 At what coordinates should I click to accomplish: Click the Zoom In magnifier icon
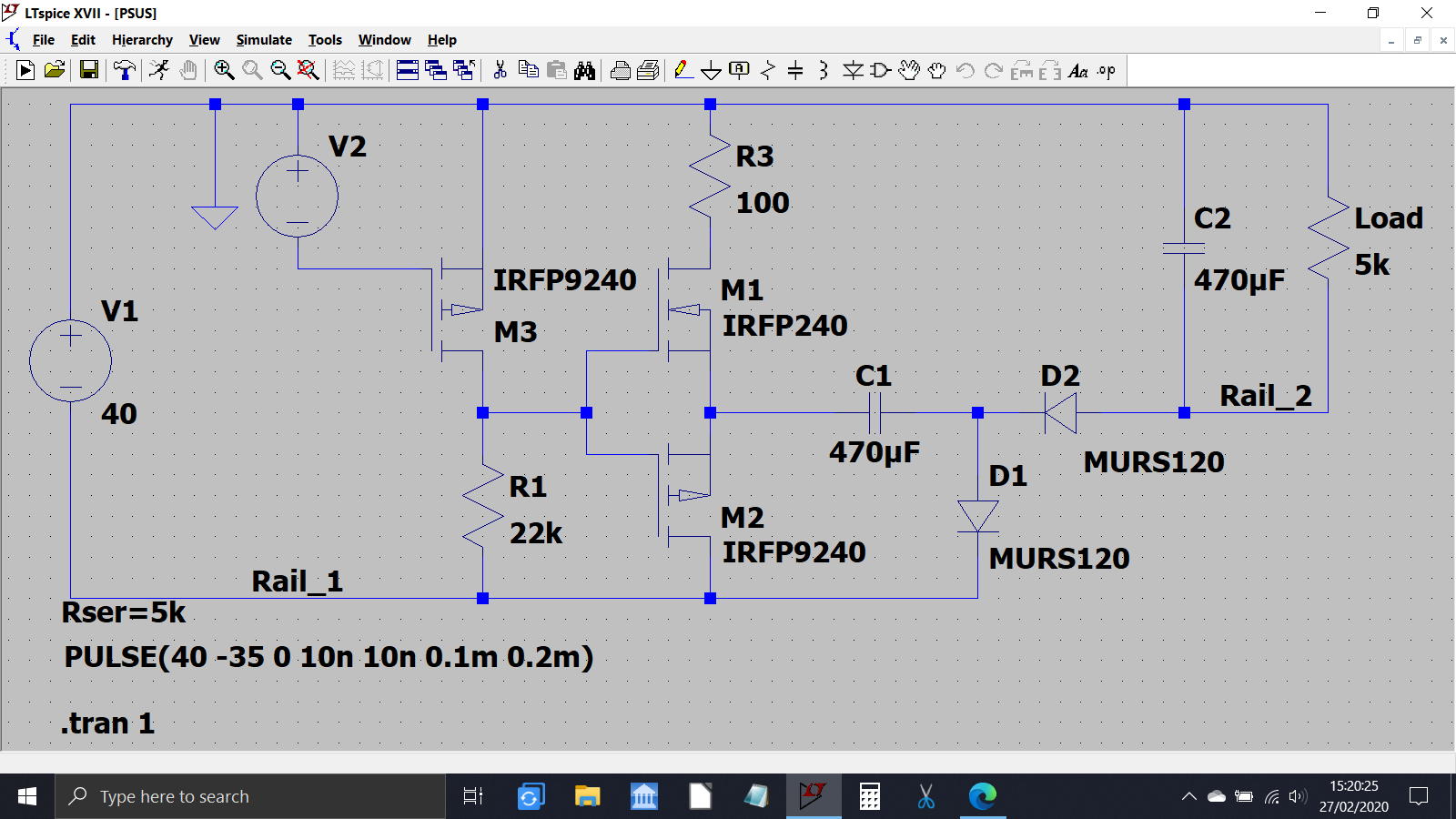[224, 70]
